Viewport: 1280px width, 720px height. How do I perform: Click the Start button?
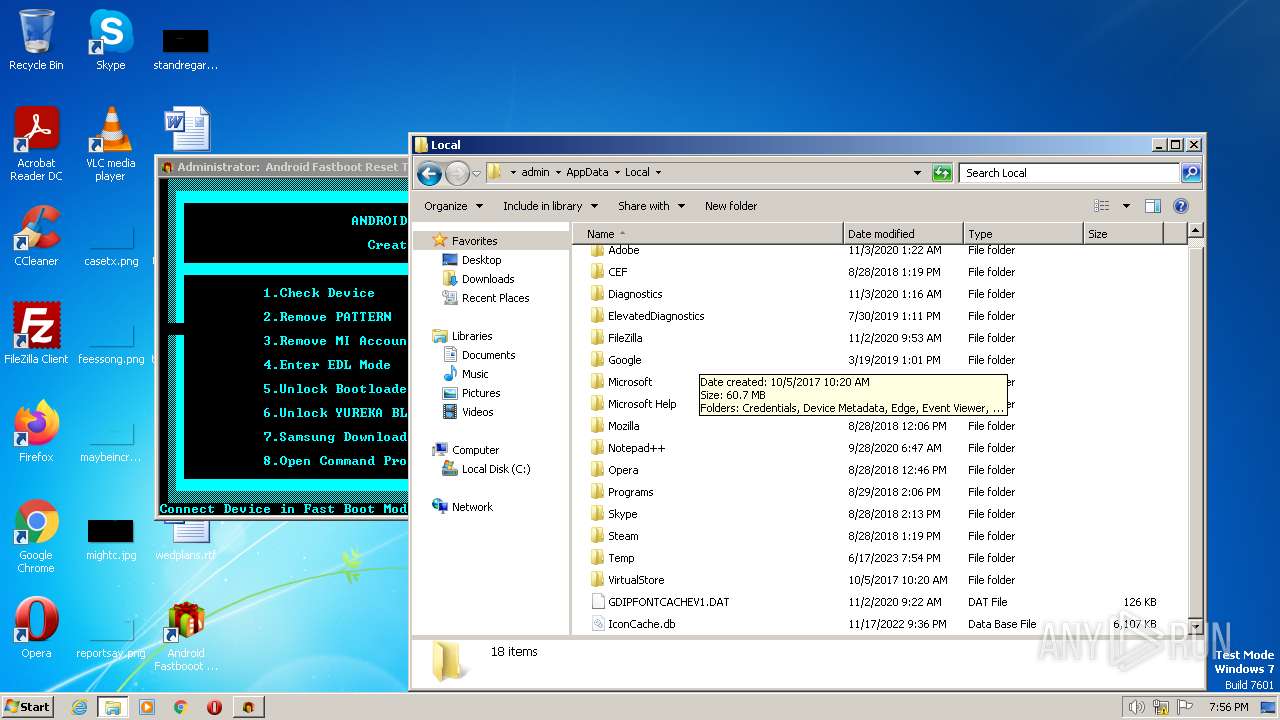coord(27,707)
